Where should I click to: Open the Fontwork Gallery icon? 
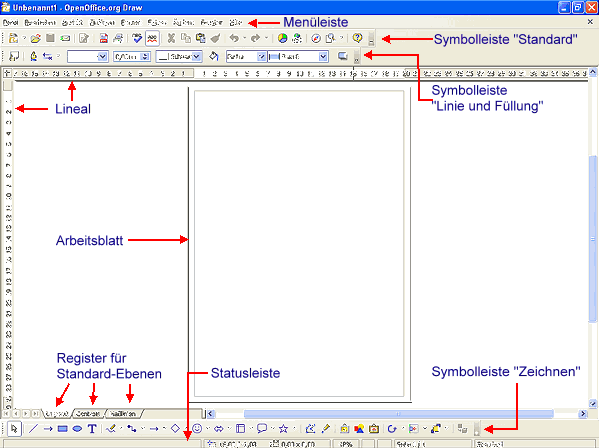point(345,429)
